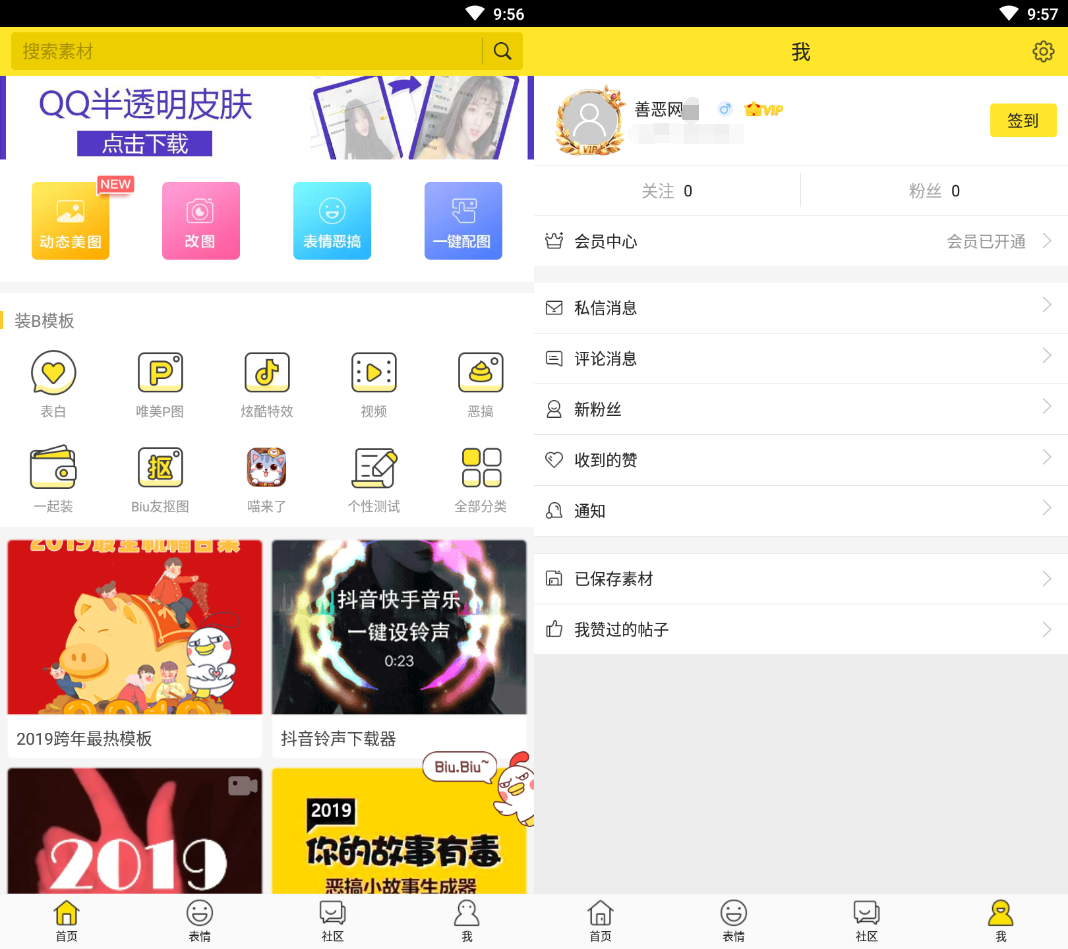The width and height of the screenshot is (1068, 949).
Task: Open the 喵来了 cat icon
Action: click(x=267, y=468)
